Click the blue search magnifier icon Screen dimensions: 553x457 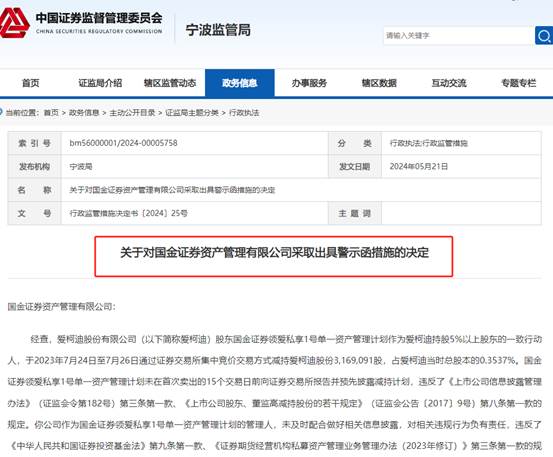[544, 35]
